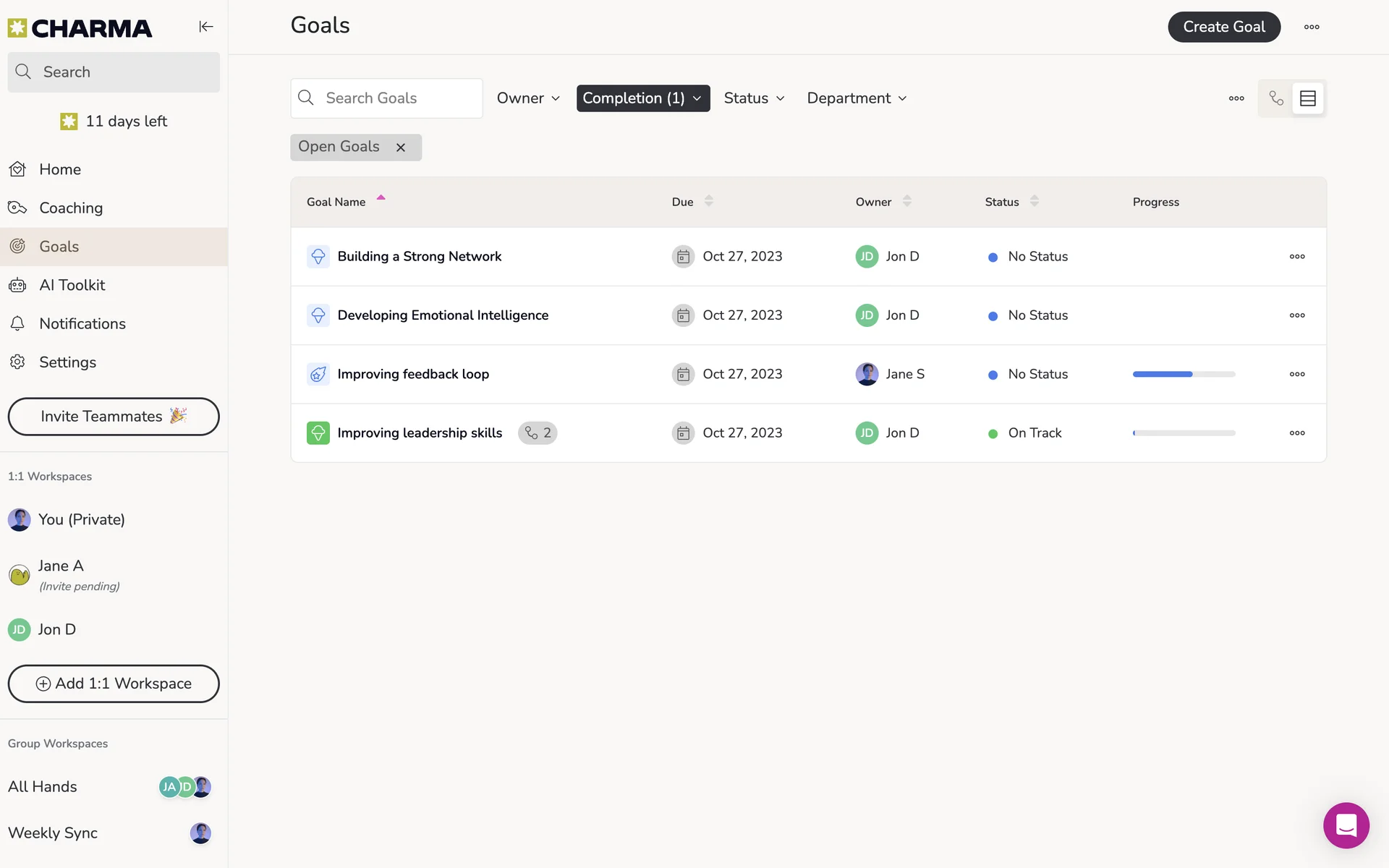Click goal icon for Improving leadership skills

point(318,433)
